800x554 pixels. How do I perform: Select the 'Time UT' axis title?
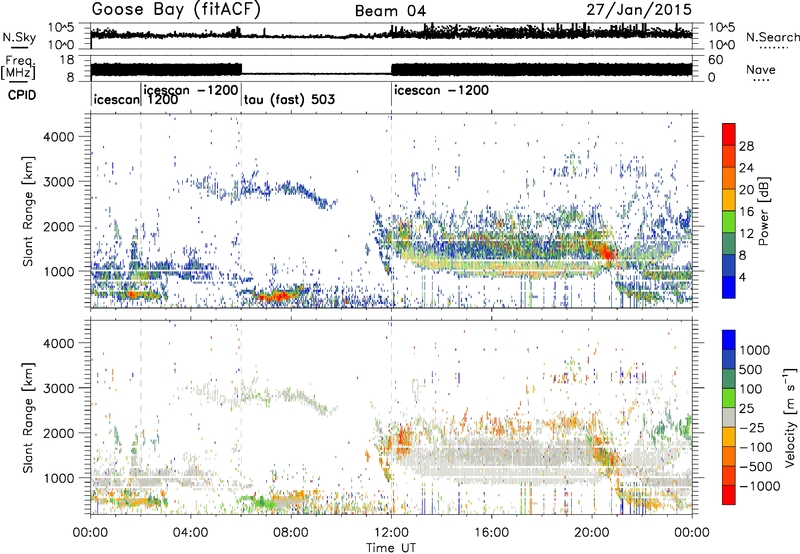coord(391,548)
